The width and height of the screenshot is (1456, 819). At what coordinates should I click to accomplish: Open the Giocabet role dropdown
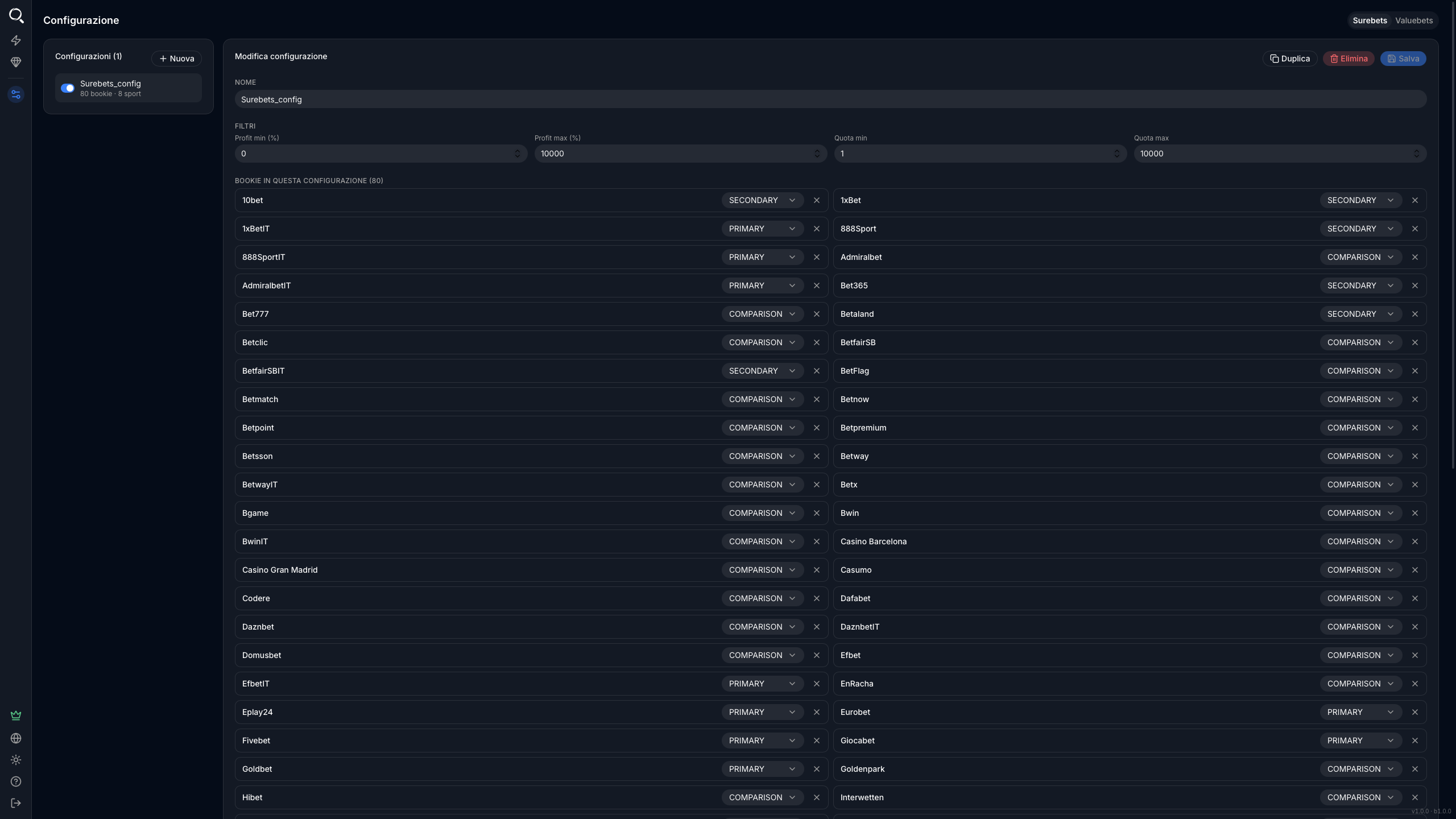coord(1361,741)
